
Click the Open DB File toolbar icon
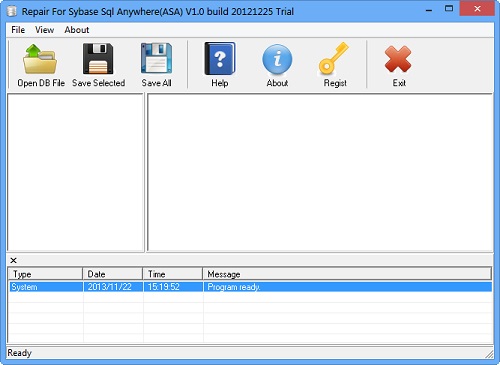(40, 59)
